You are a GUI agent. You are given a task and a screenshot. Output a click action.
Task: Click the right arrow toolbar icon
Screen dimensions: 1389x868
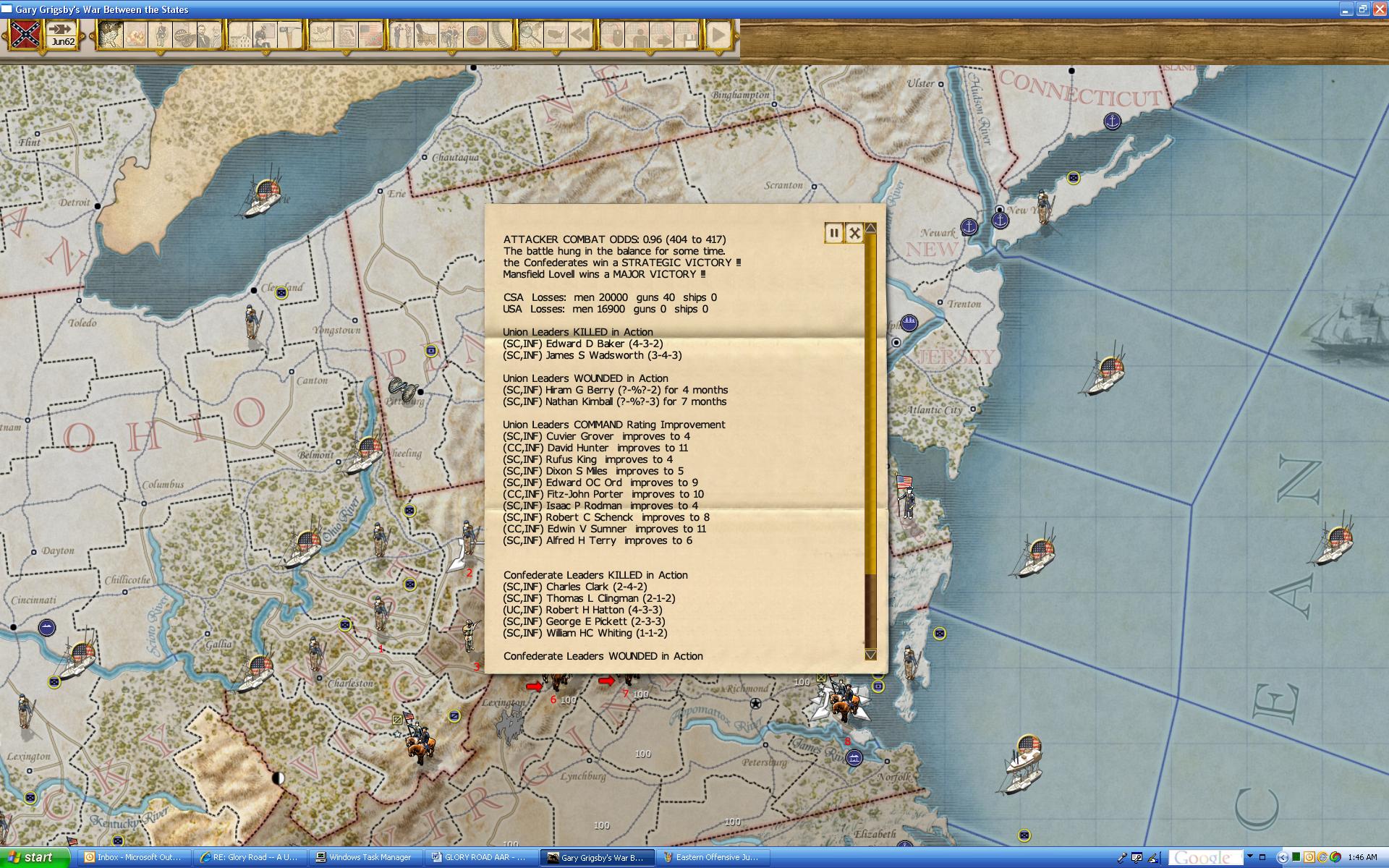click(x=661, y=35)
